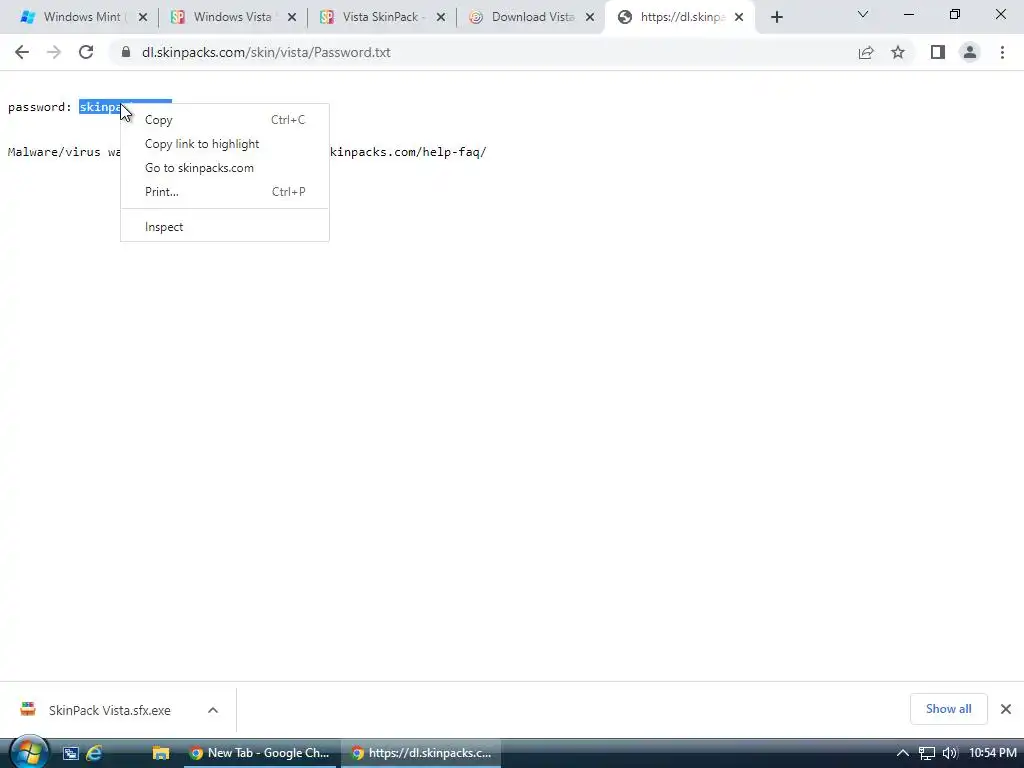Minimize the Chrome window

pyautogui.click(x=908, y=14)
